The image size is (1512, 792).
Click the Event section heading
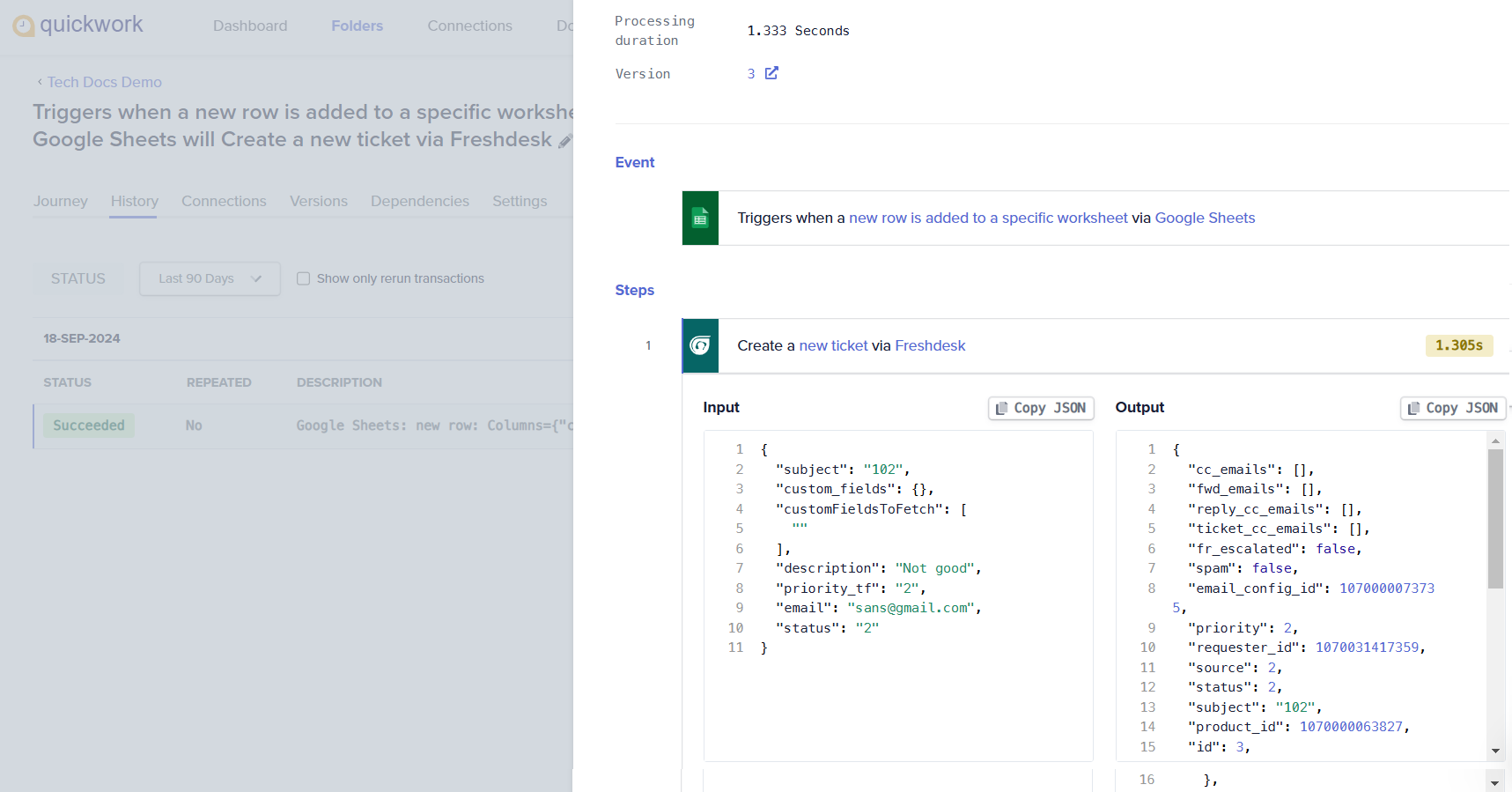[x=635, y=162]
